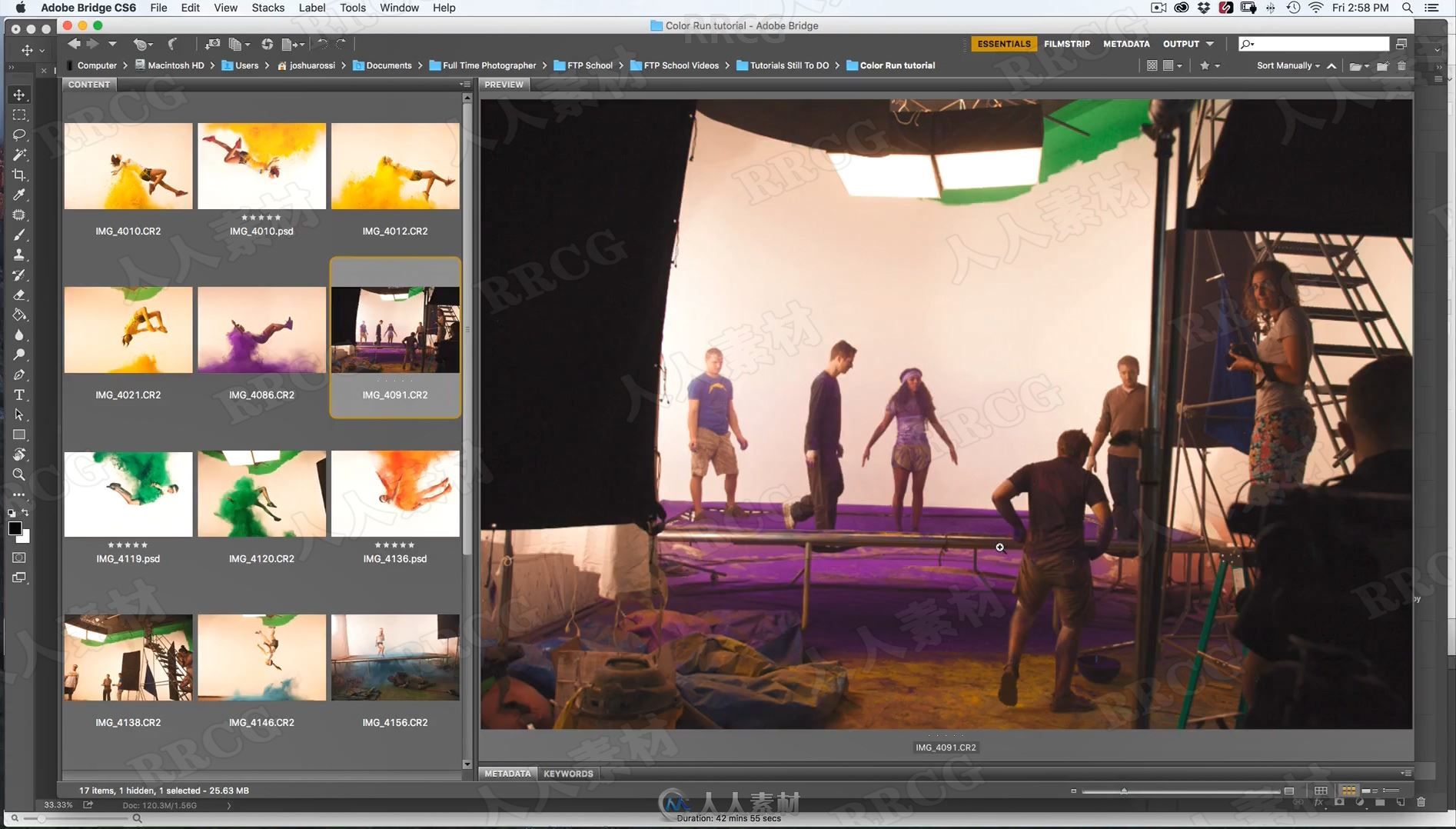Open the Label menu
Image resolution: width=1456 pixels, height=829 pixels.
coord(311,8)
